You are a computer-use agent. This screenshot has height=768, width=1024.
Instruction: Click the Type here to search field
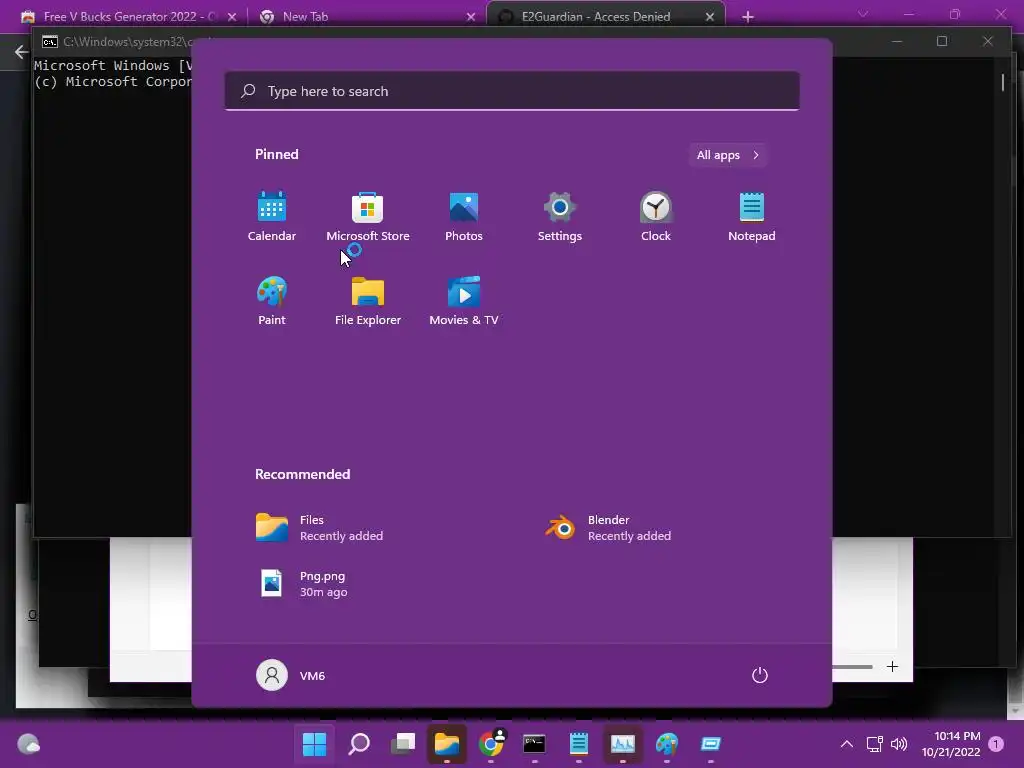[x=512, y=91]
